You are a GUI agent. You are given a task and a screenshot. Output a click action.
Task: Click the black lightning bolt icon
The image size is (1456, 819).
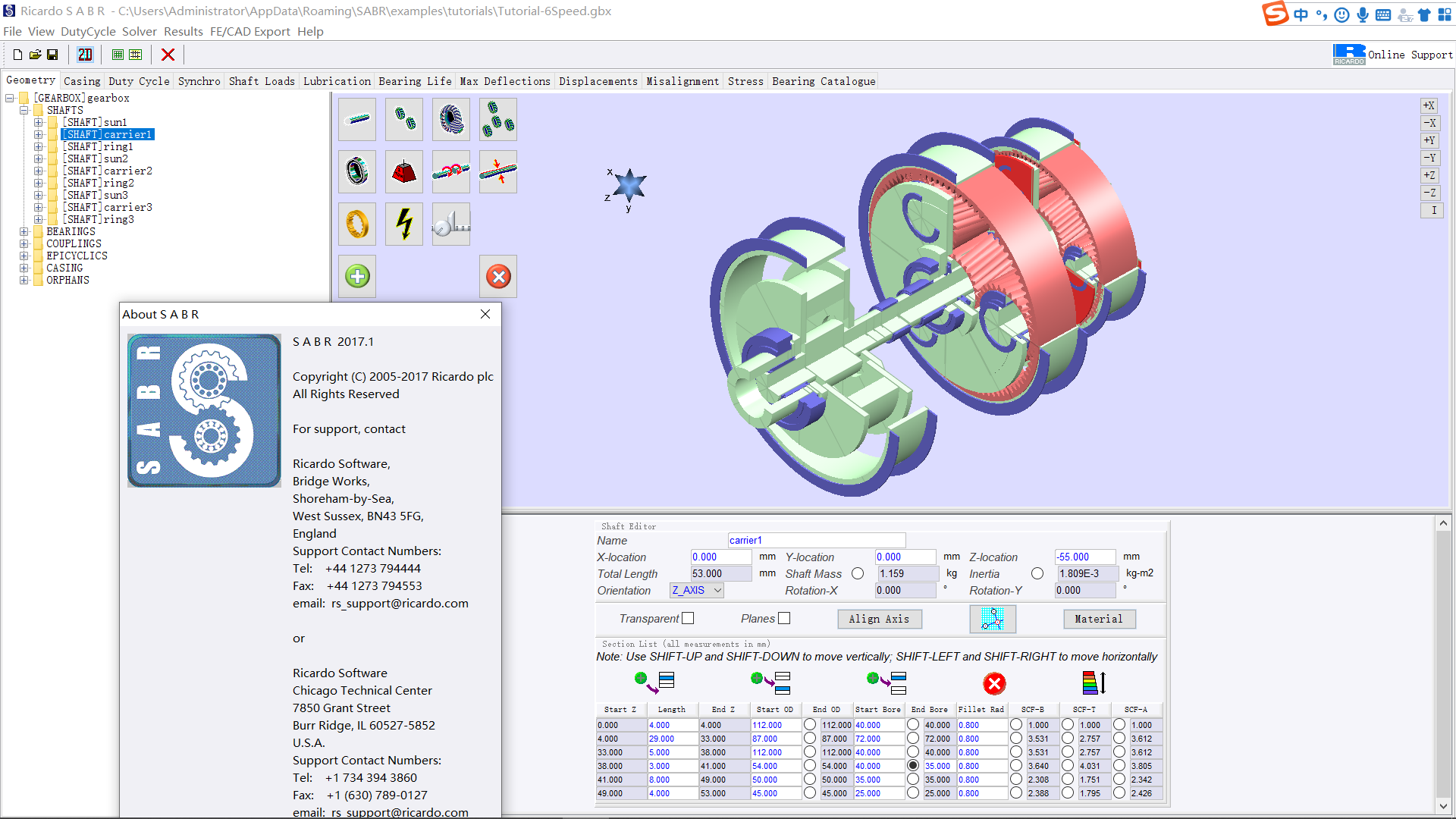click(x=404, y=224)
